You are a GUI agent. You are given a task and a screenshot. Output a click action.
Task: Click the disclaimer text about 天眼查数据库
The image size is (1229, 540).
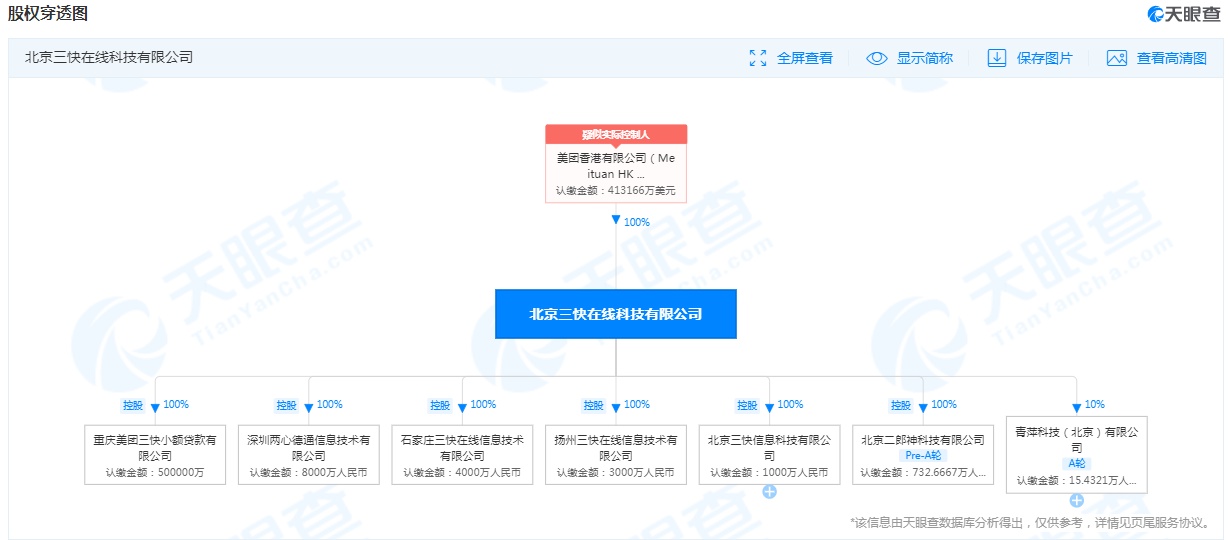1031,522
